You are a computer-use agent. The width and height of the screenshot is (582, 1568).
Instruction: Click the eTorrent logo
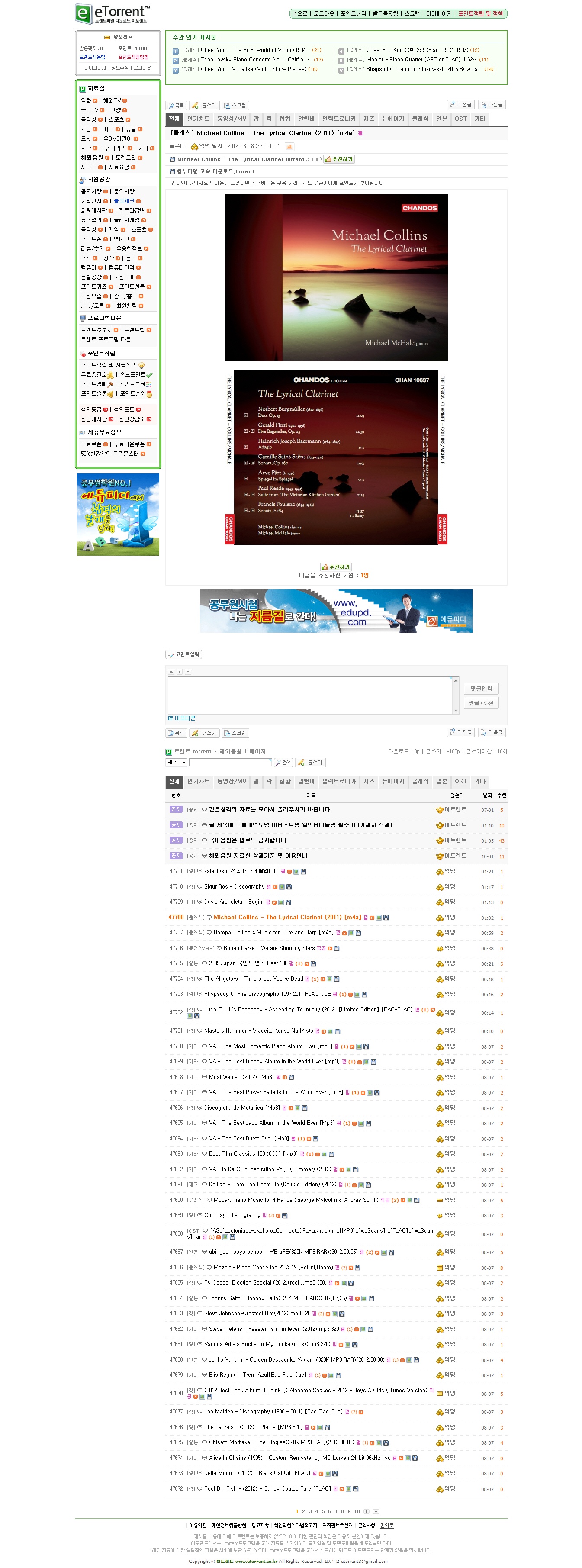tap(111, 13)
